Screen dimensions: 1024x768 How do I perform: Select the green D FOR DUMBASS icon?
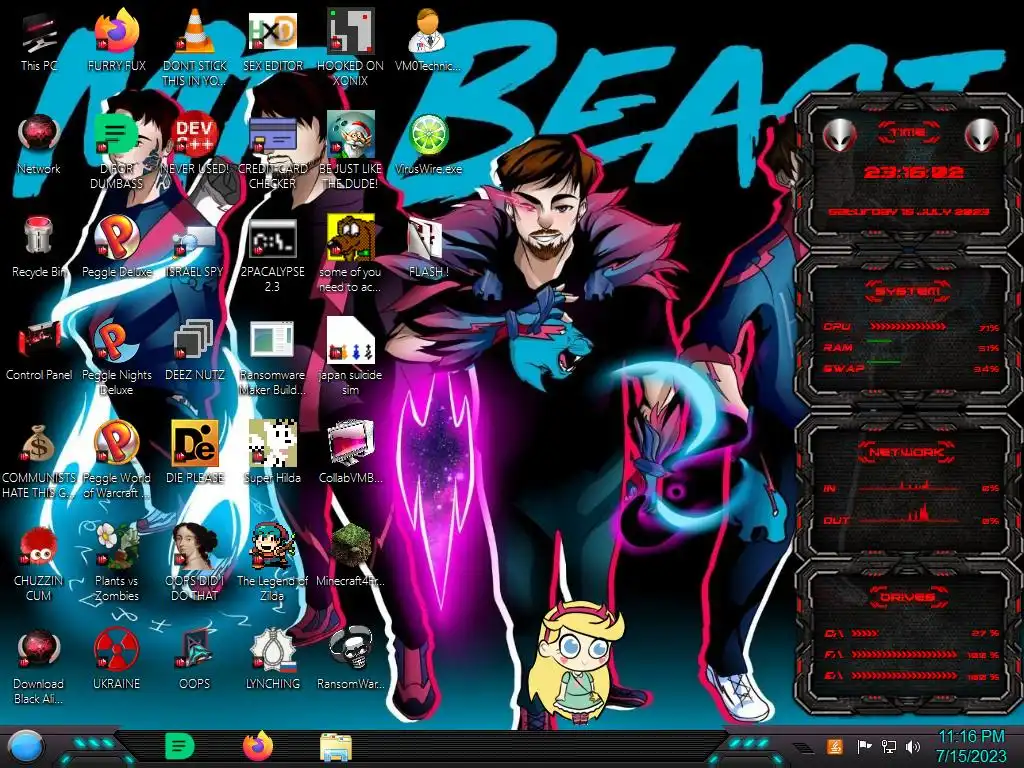point(116,149)
